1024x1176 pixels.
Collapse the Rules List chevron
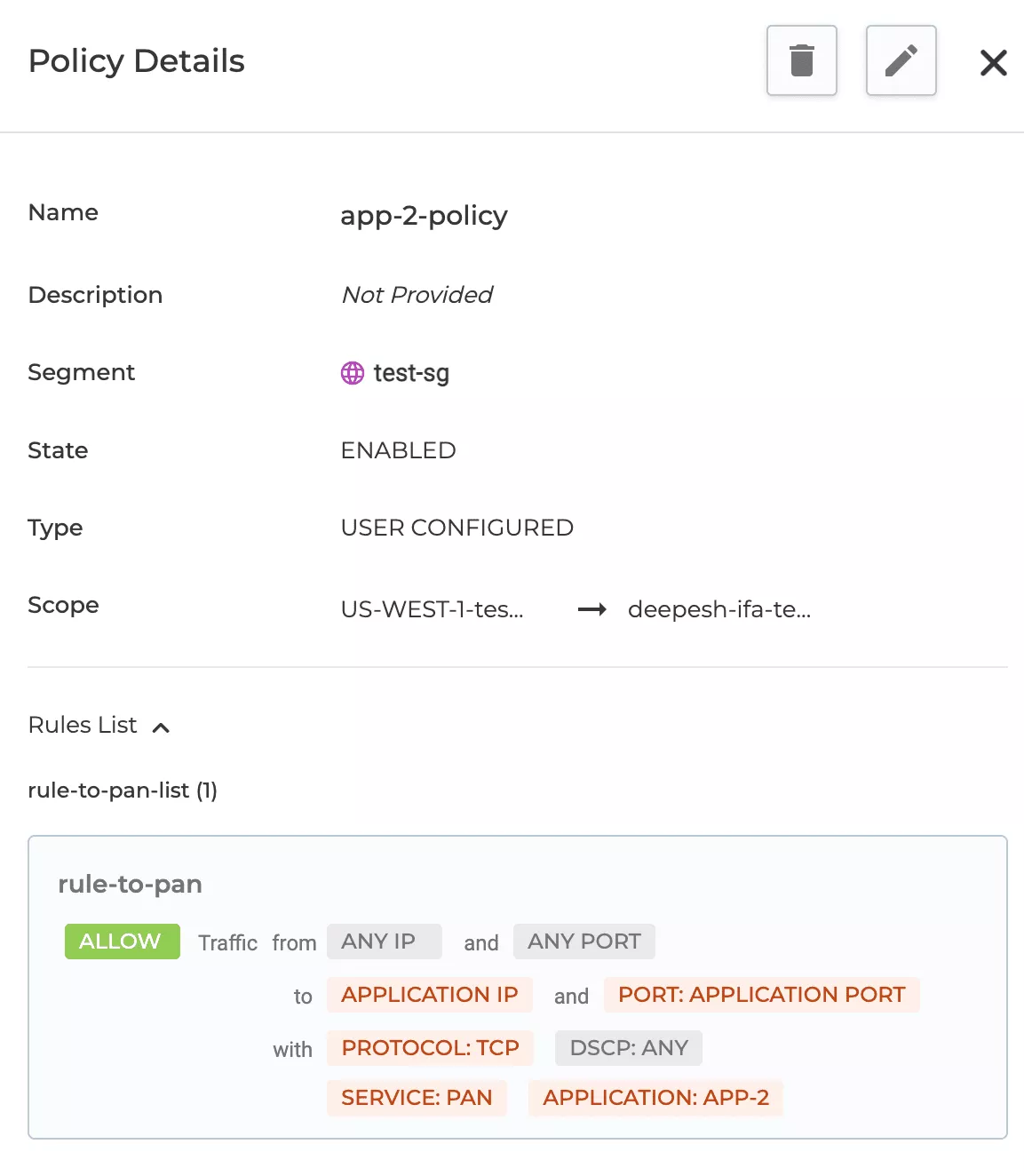161,727
